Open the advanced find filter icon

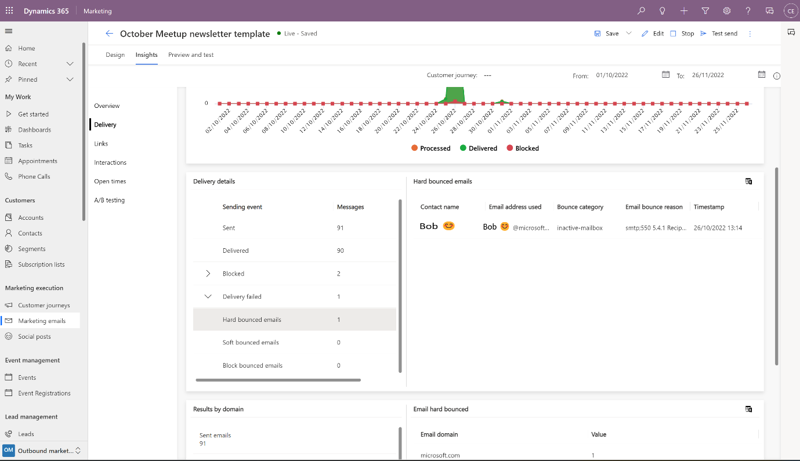click(x=705, y=11)
